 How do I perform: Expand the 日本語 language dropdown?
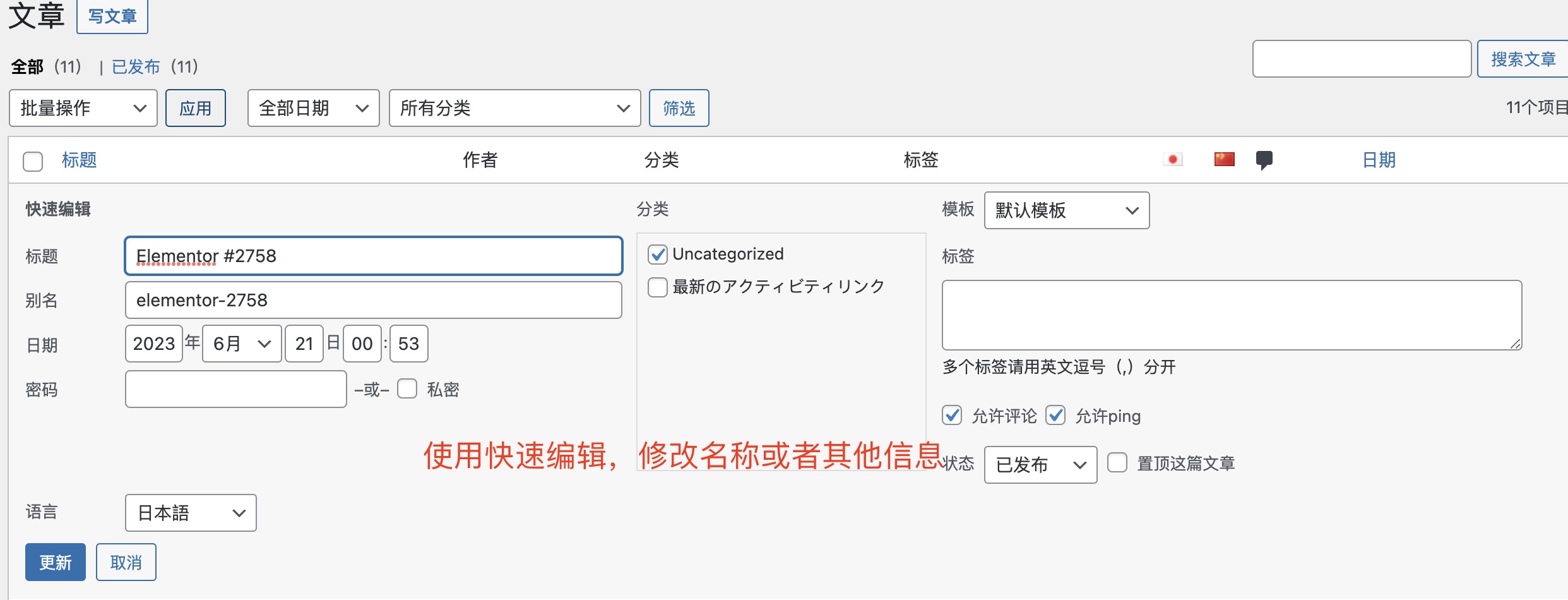[x=191, y=513]
